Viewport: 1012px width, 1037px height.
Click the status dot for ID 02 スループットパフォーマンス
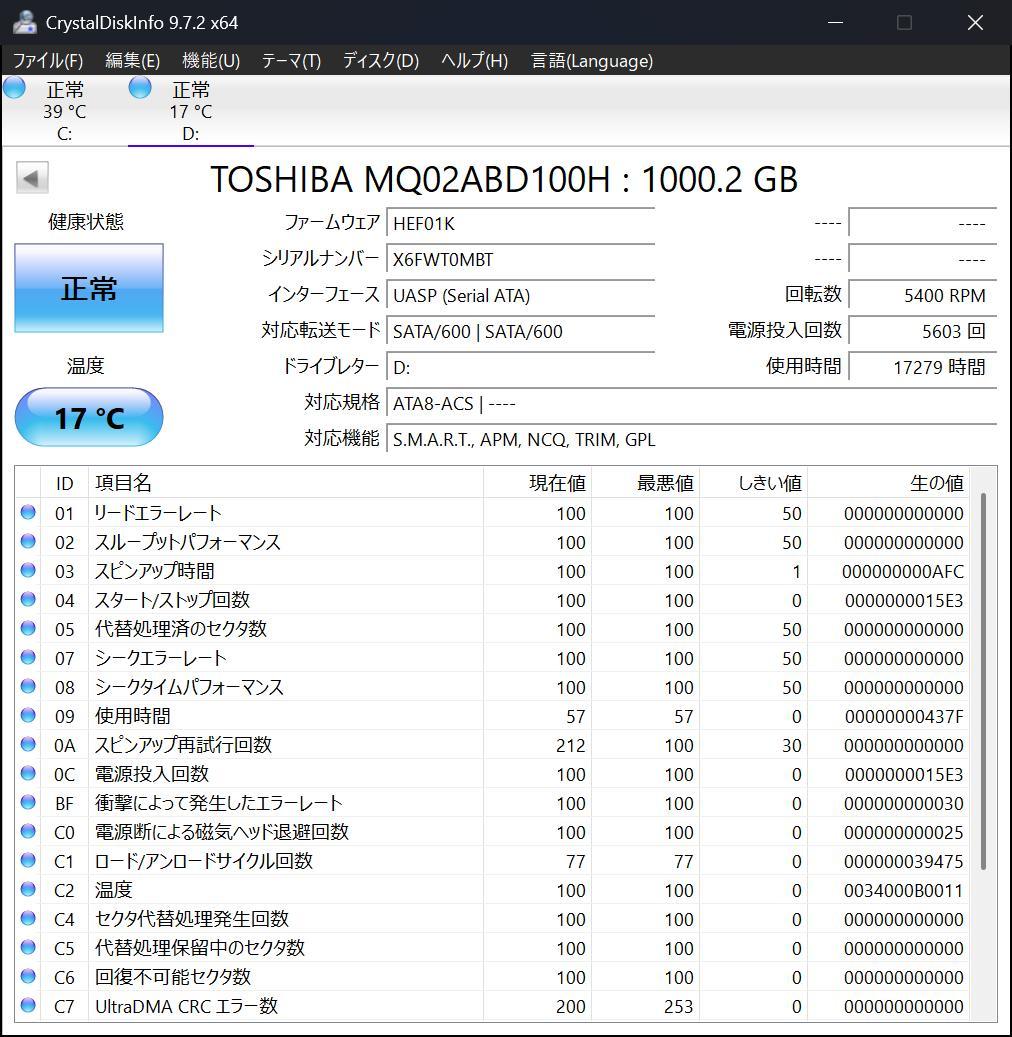pos(28,542)
